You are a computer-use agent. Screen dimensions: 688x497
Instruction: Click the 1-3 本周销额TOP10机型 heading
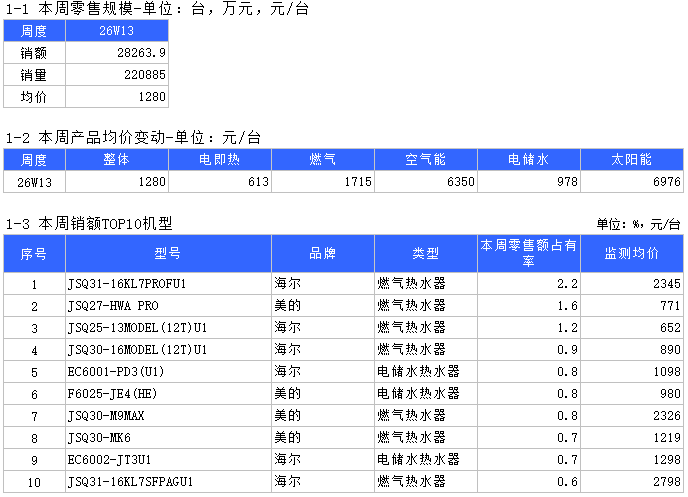coord(89,224)
